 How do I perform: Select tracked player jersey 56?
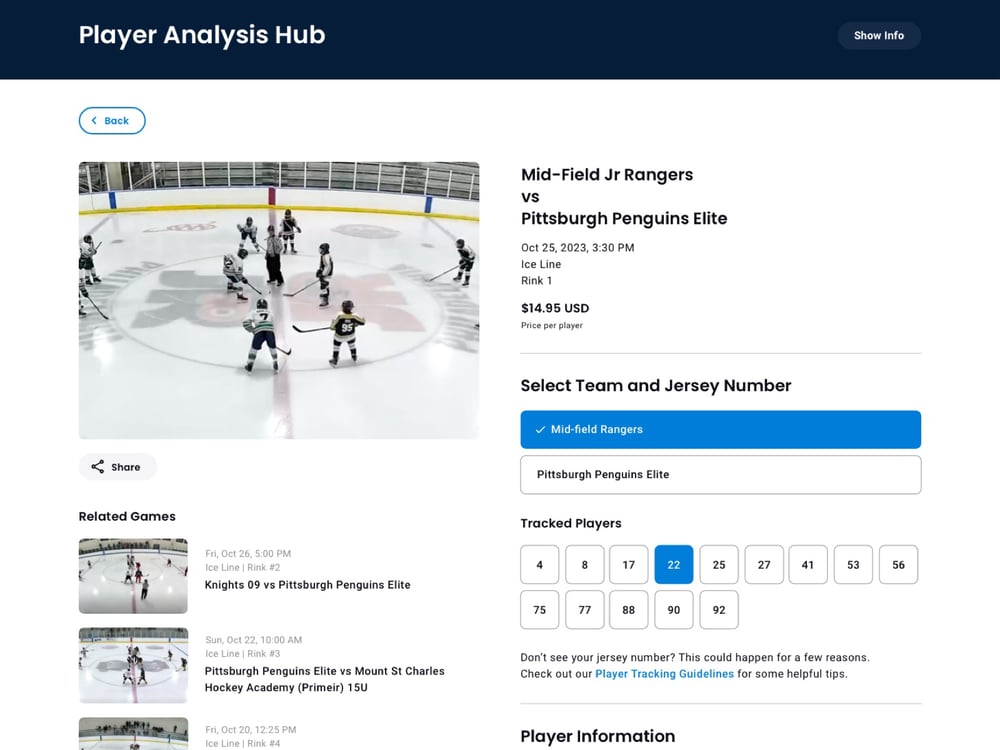coord(899,564)
